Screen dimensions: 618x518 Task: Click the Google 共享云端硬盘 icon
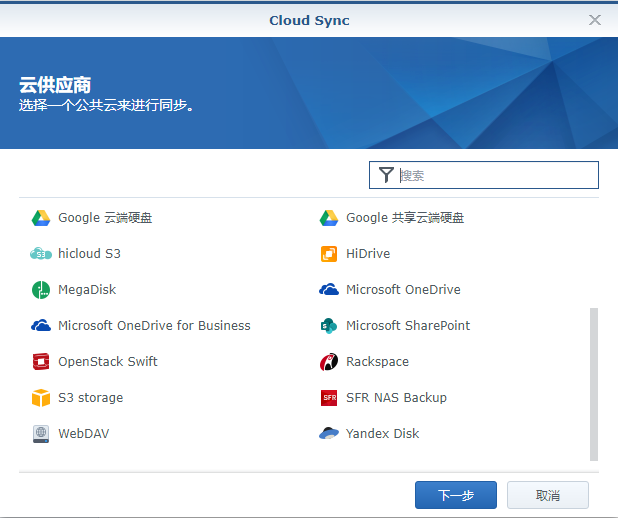click(329, 218)
